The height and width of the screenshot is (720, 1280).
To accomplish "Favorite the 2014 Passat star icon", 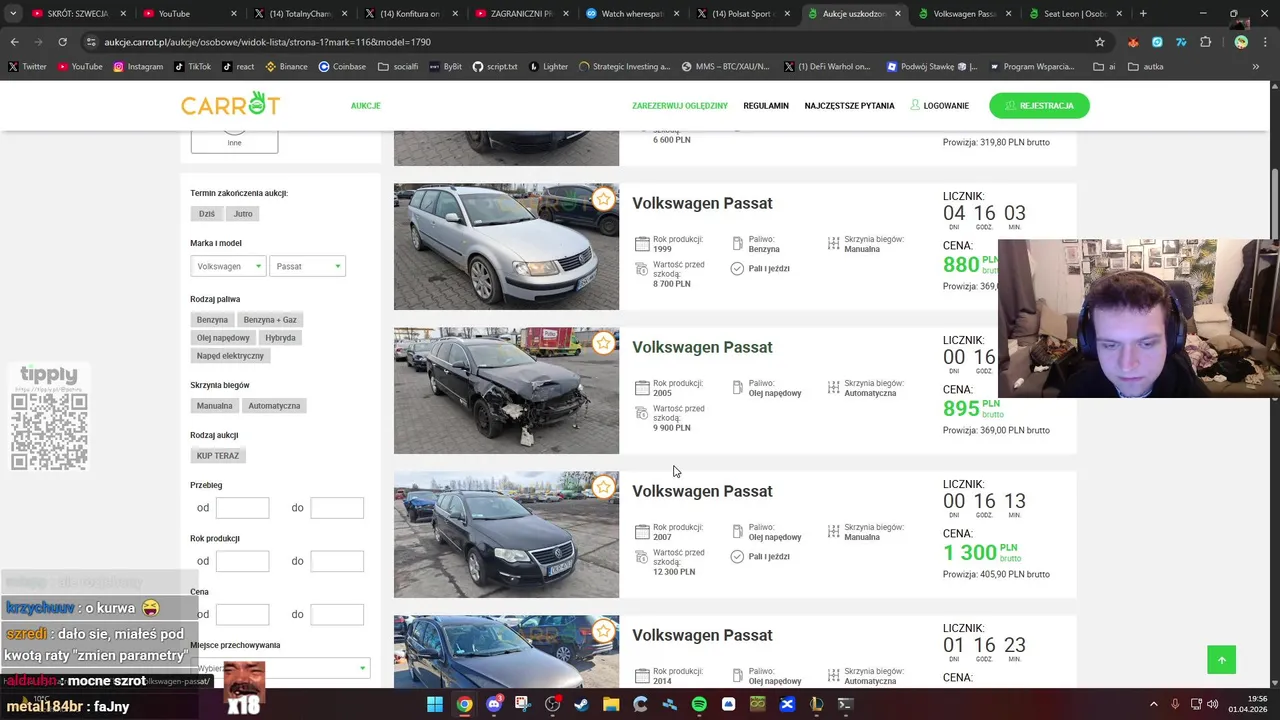I will (x=603, y=631).
